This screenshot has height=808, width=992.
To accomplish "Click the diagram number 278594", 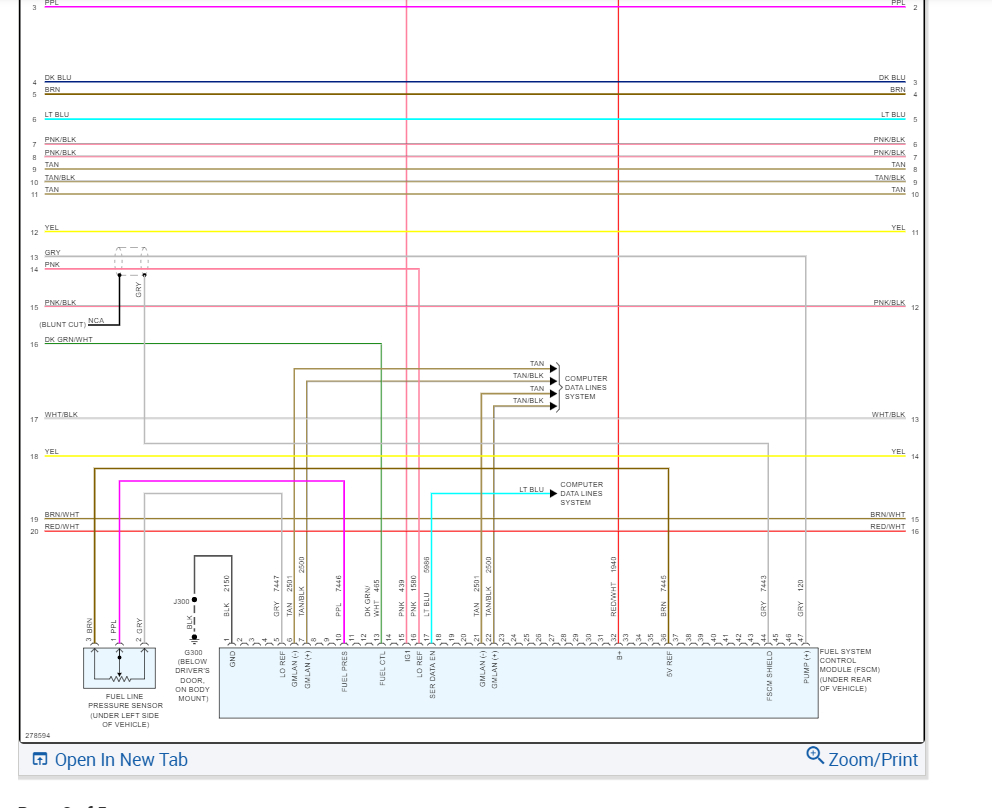I will click(37, 735).
